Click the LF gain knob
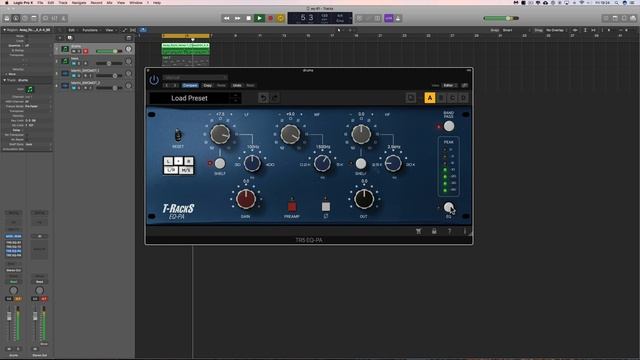The height and width of the screenshot is (360, 640). pos(220,134)
